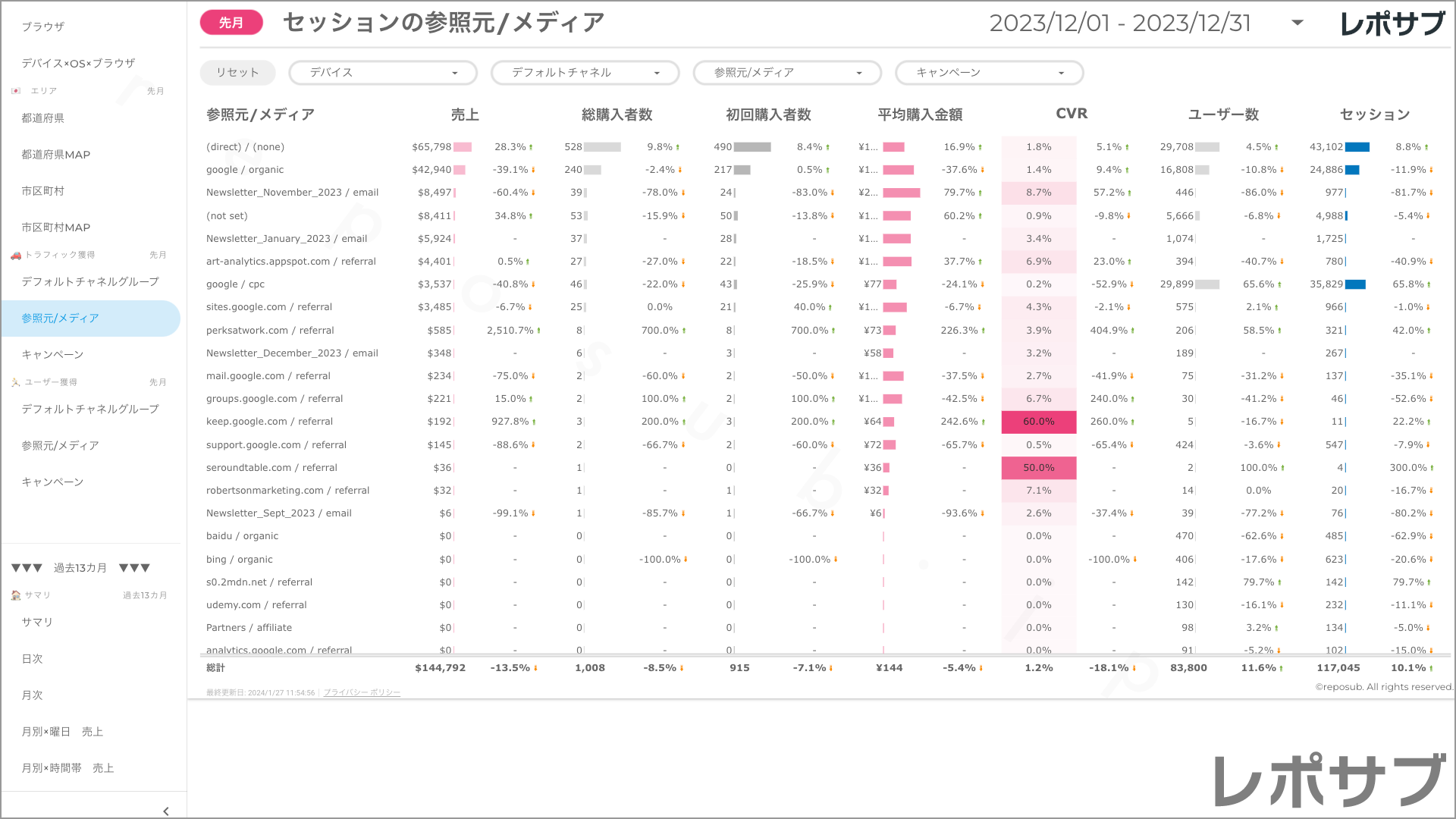Screen dimensions: 1456x819
Task: Expand the 参照元/メディア filter dropdown
Action: 787,73
